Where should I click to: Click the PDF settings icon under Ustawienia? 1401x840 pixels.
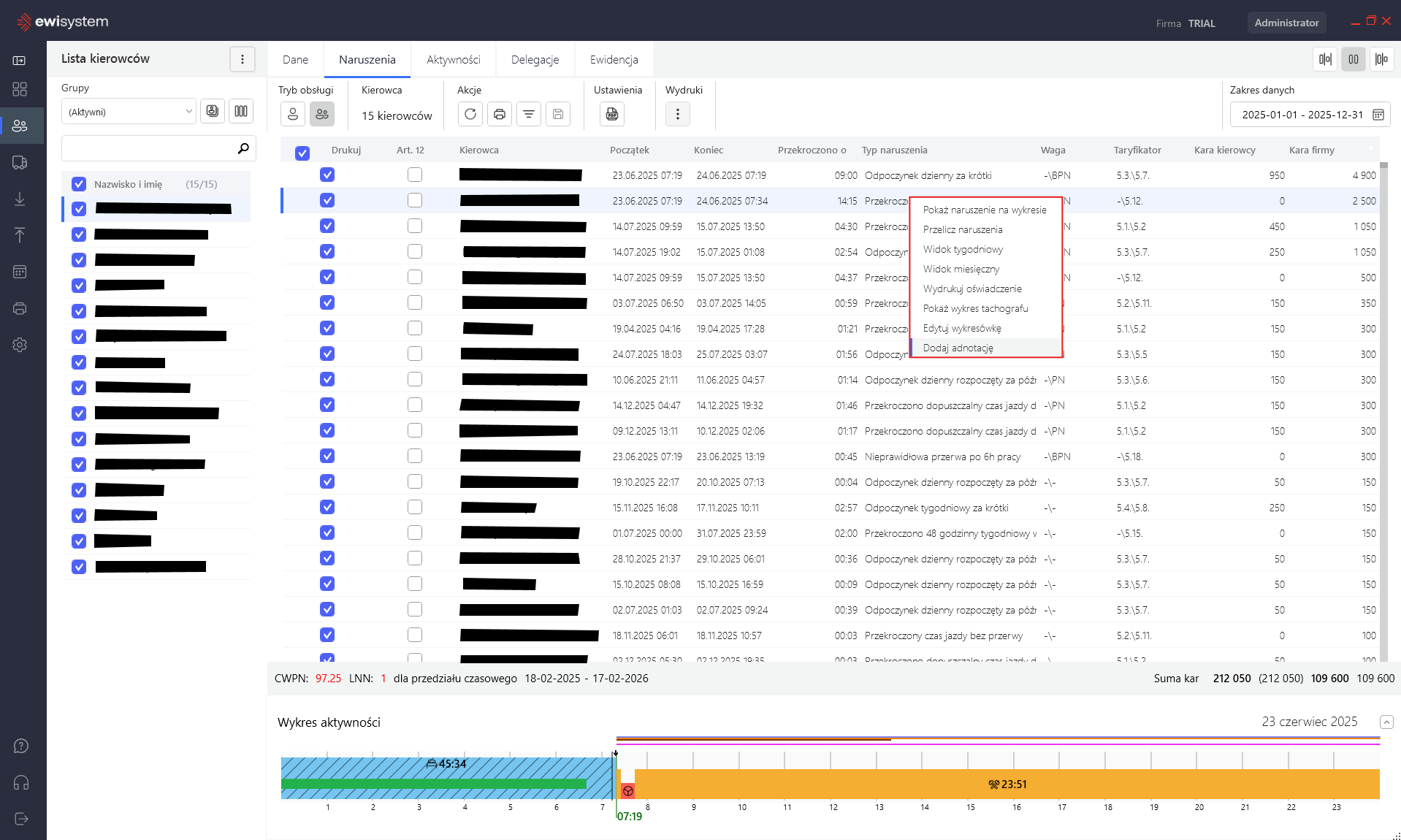click(x=612, y=114)
